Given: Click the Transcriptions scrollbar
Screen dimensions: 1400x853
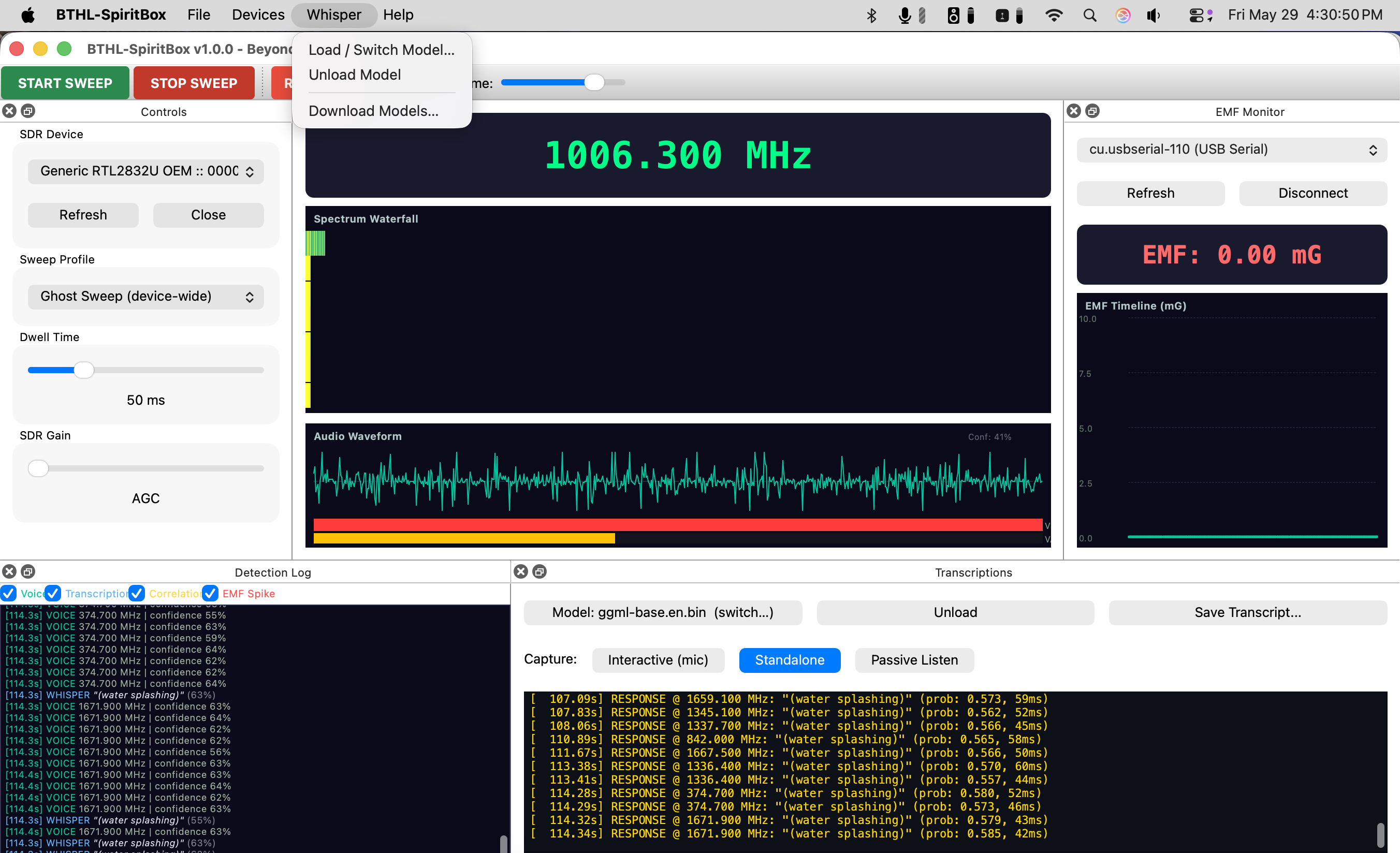Looking at the screenshot, I should coord(1381,835).
